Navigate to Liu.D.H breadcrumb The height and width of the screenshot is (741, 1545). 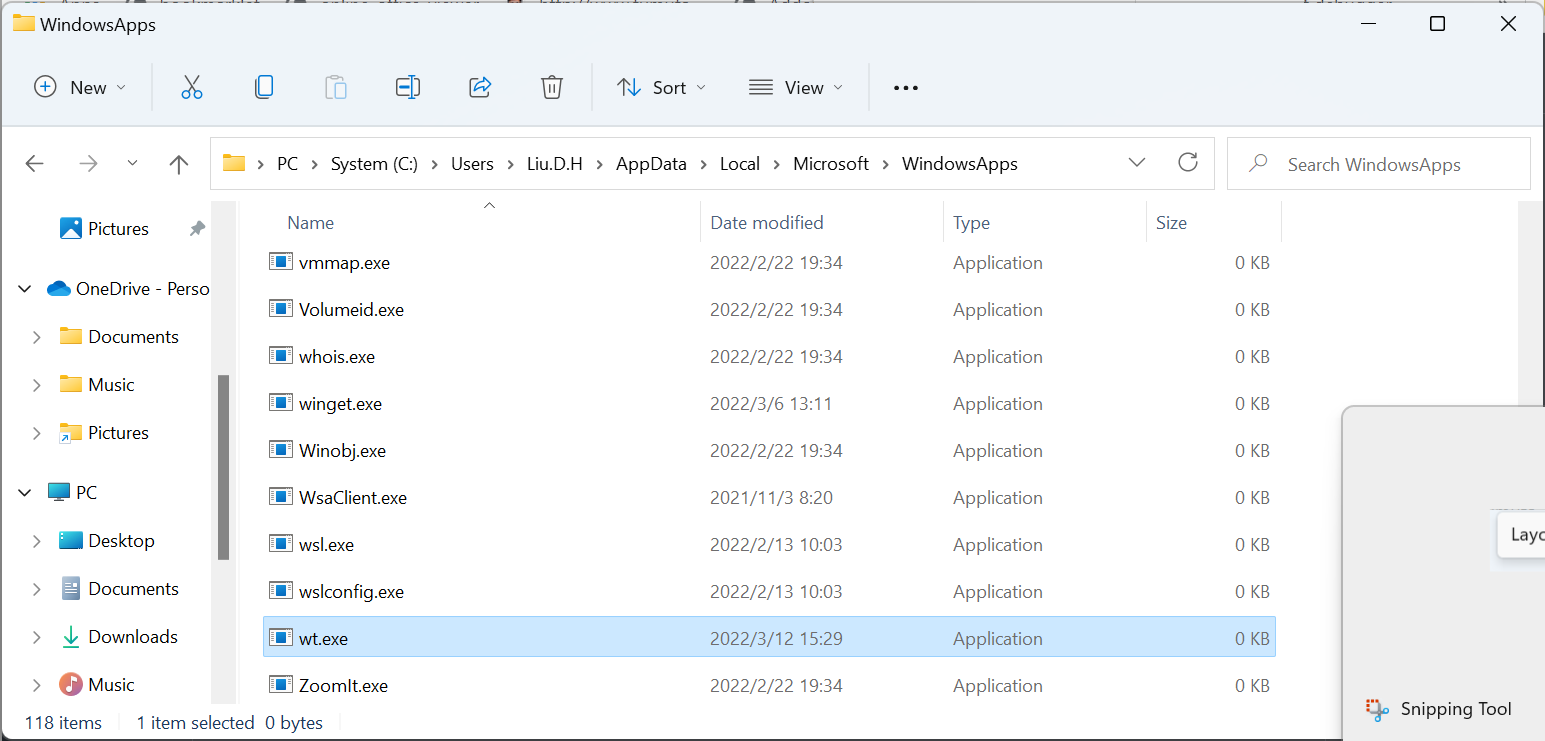(555, 164)
